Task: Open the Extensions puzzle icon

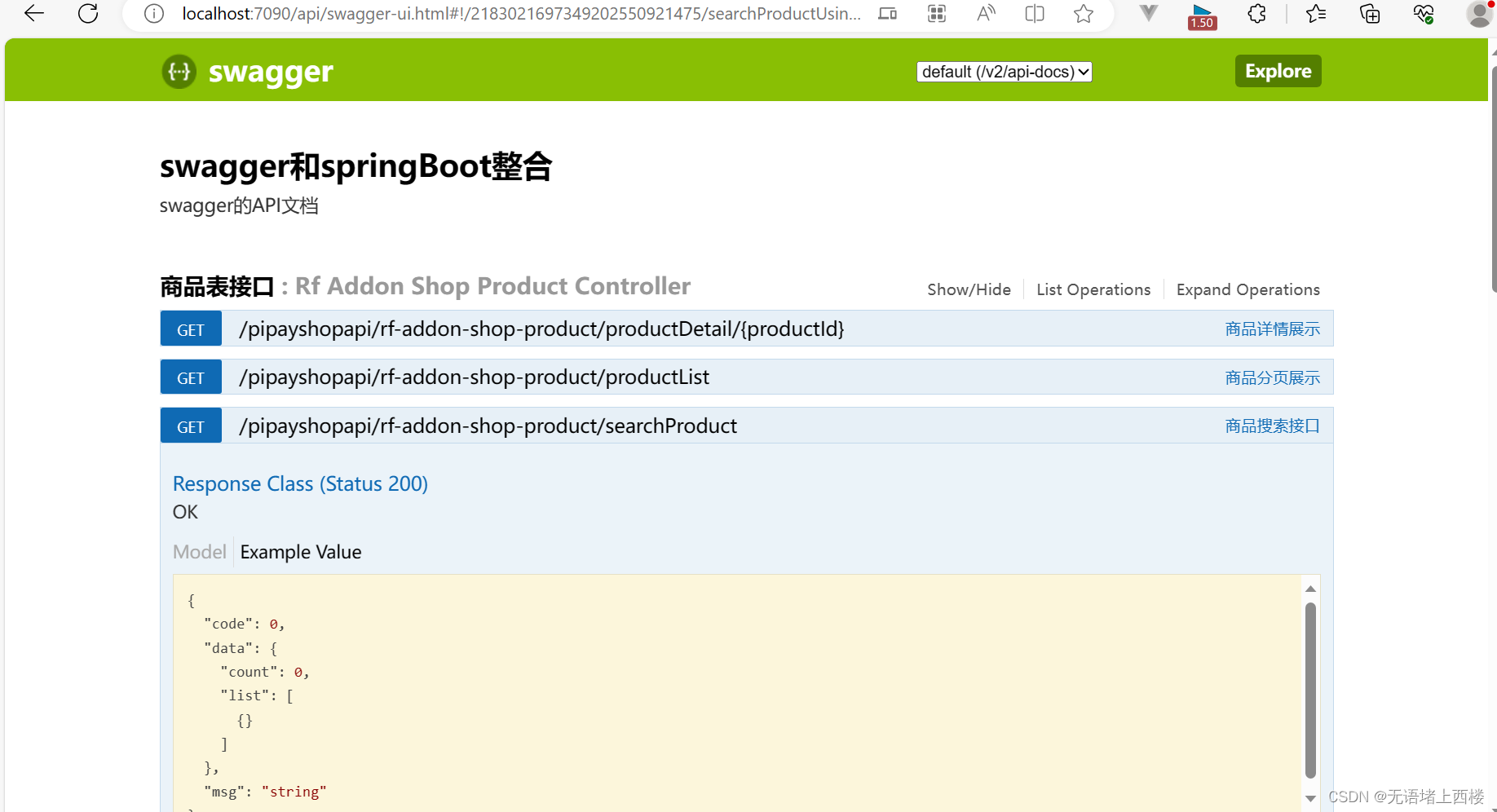Action: coord(1257,14)
